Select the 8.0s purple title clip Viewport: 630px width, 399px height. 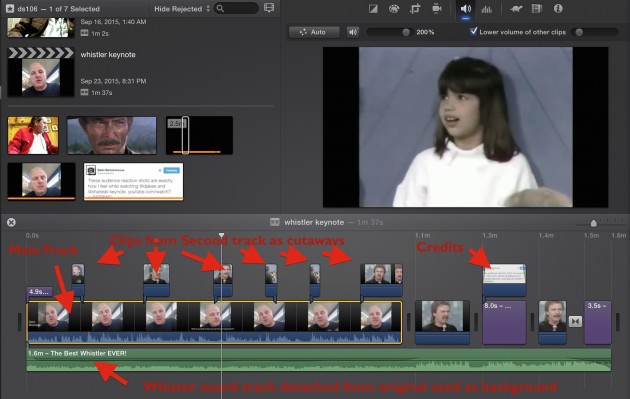tap(504, 322)
